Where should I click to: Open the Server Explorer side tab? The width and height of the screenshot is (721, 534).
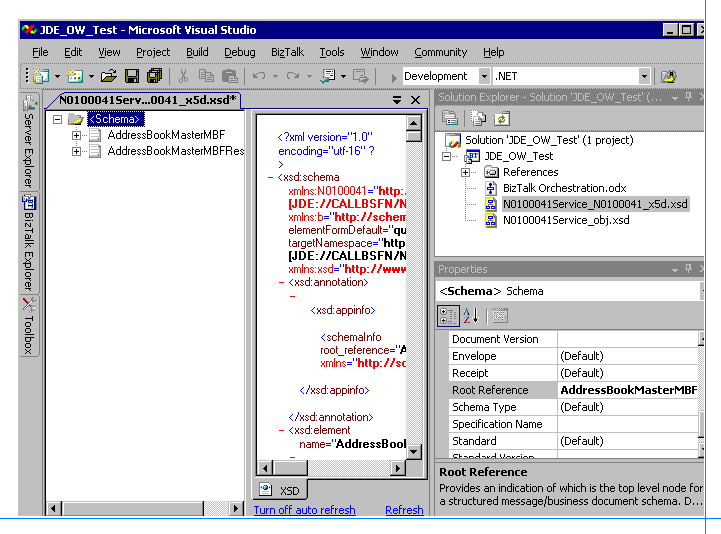(29, 142)
